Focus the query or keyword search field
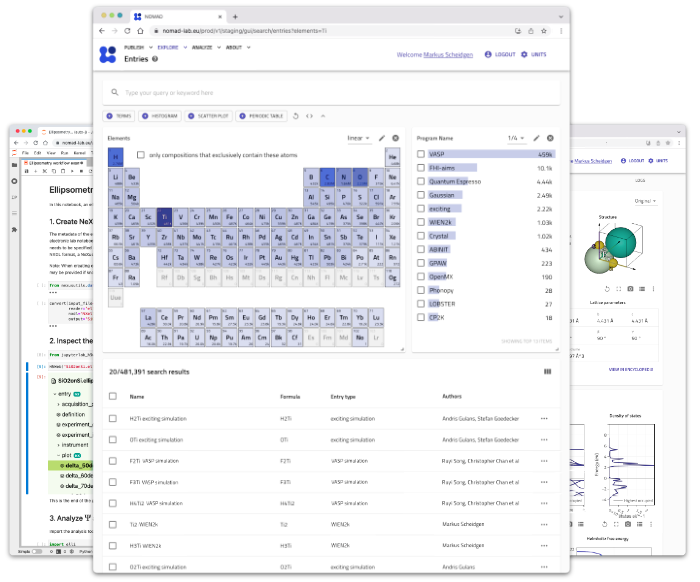This screenshot has height=582, width=700. point(331,92)
